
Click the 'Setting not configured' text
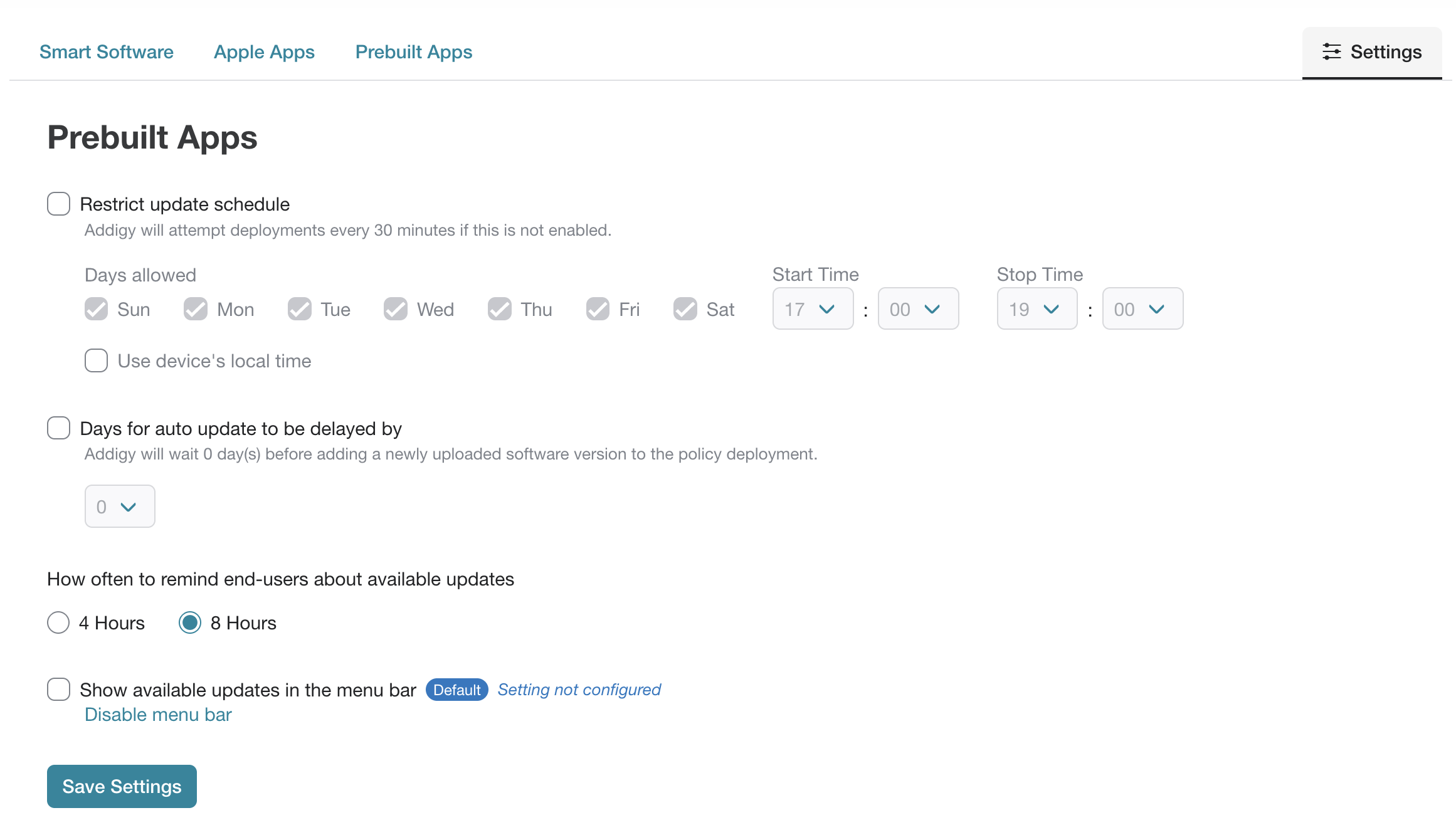pos(579,690)
